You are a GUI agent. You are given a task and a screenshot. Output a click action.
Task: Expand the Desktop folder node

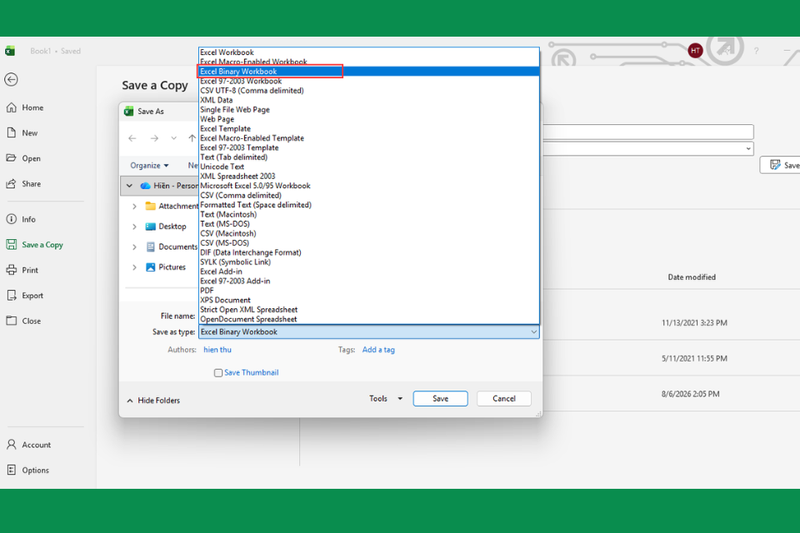click(134, 226)
